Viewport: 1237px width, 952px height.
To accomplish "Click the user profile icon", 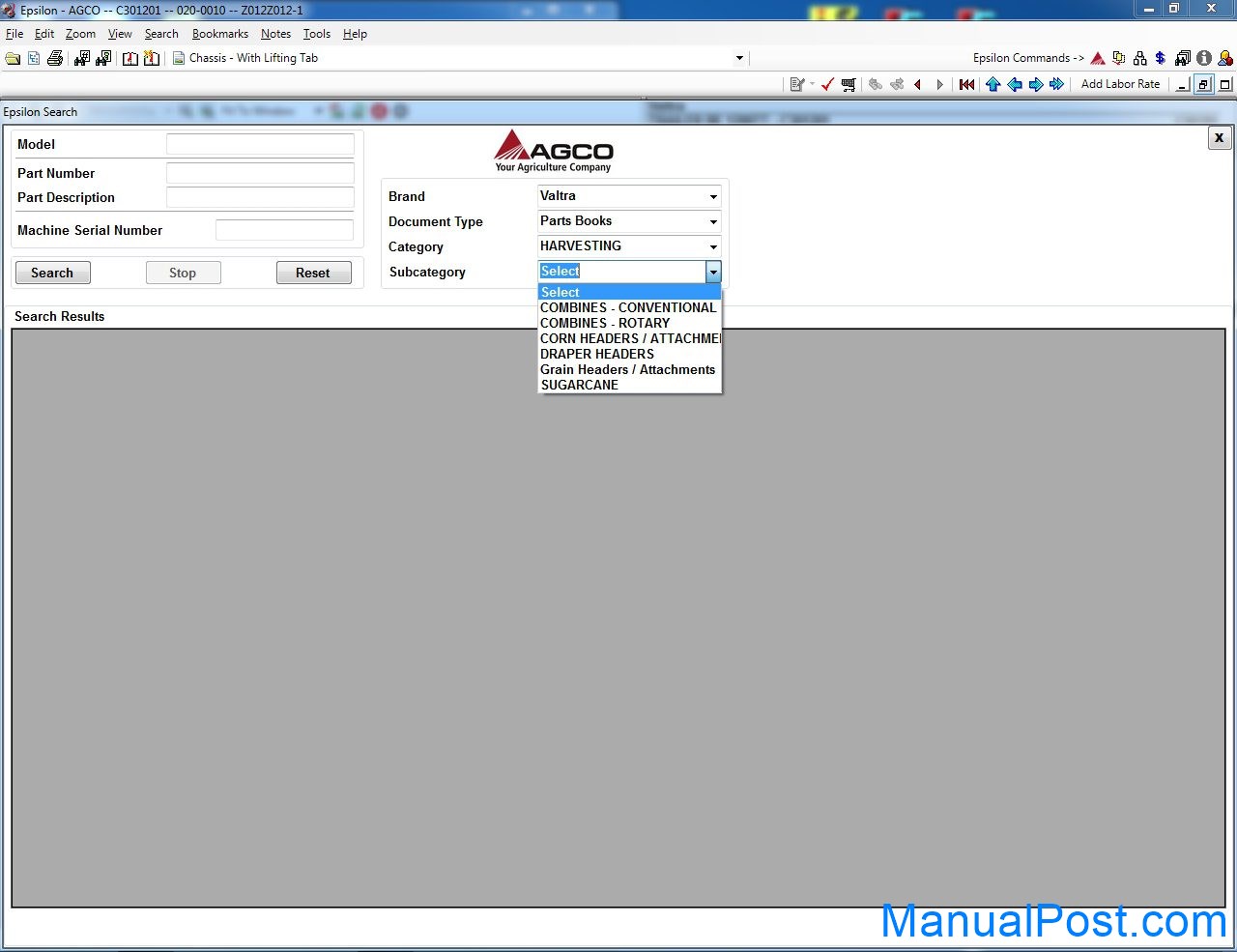I will [1225, 58].
